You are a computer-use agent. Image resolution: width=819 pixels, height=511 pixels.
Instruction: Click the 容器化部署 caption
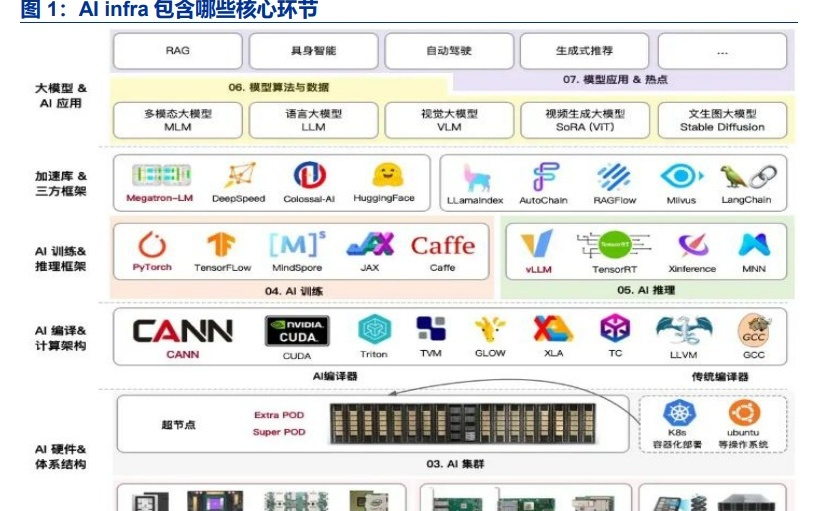[677, 445]
